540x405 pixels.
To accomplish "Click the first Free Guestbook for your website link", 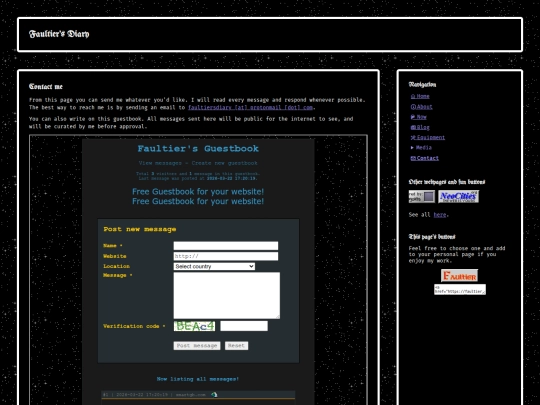I will tap(198, 191).
